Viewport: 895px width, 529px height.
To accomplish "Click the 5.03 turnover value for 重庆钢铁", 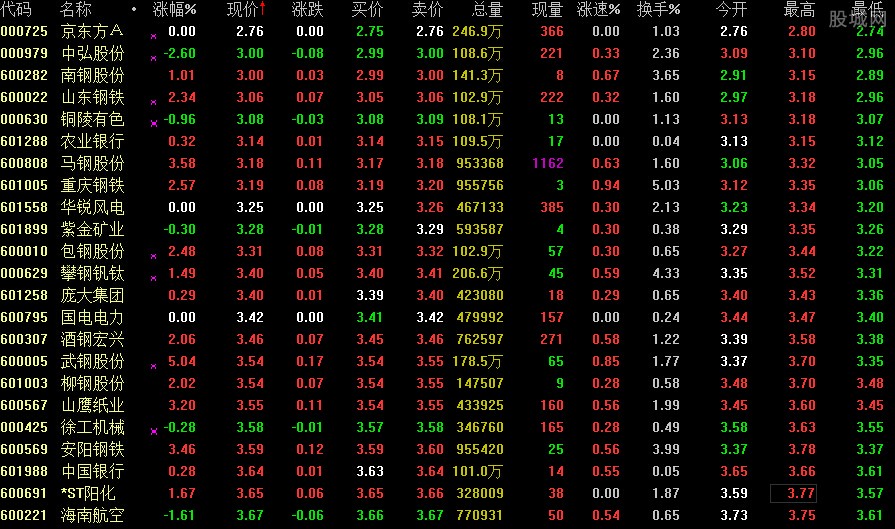I will click(x=666, y=185).
